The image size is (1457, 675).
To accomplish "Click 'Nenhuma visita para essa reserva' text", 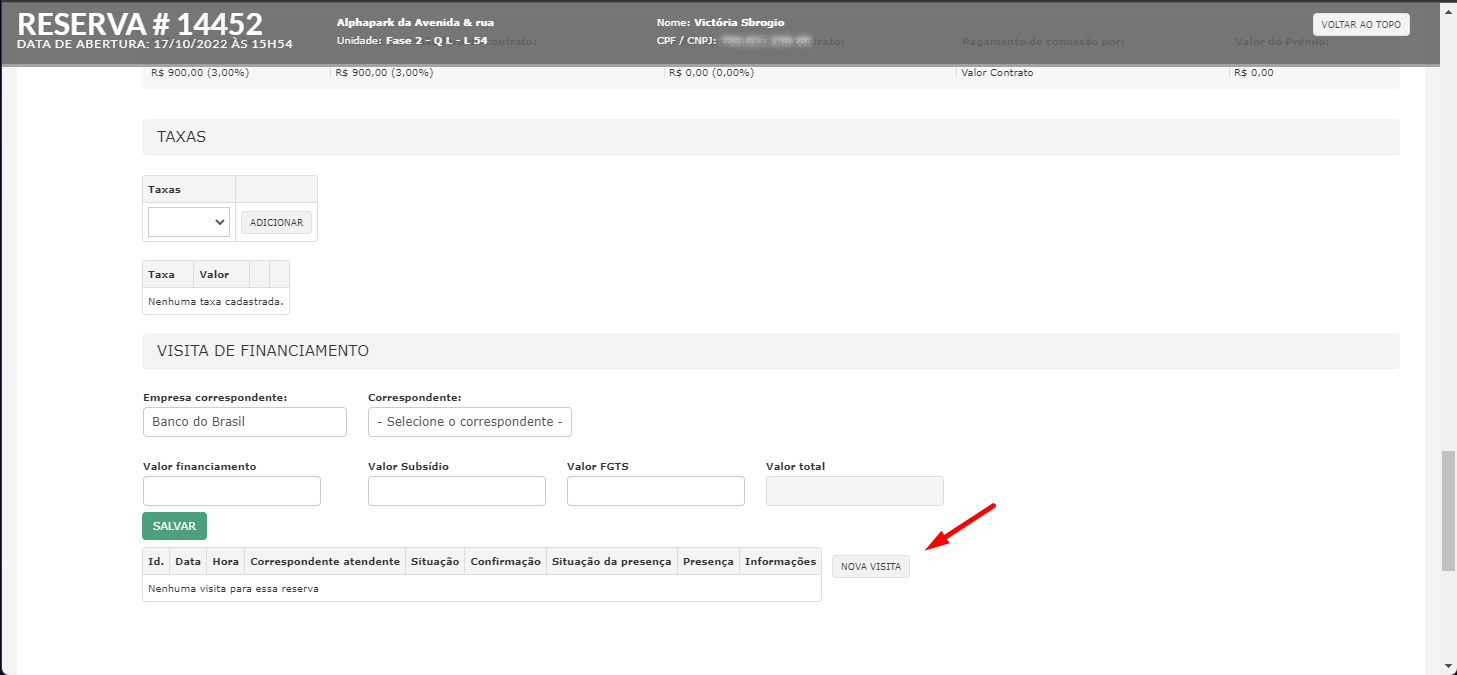I will tap(233, 589).
